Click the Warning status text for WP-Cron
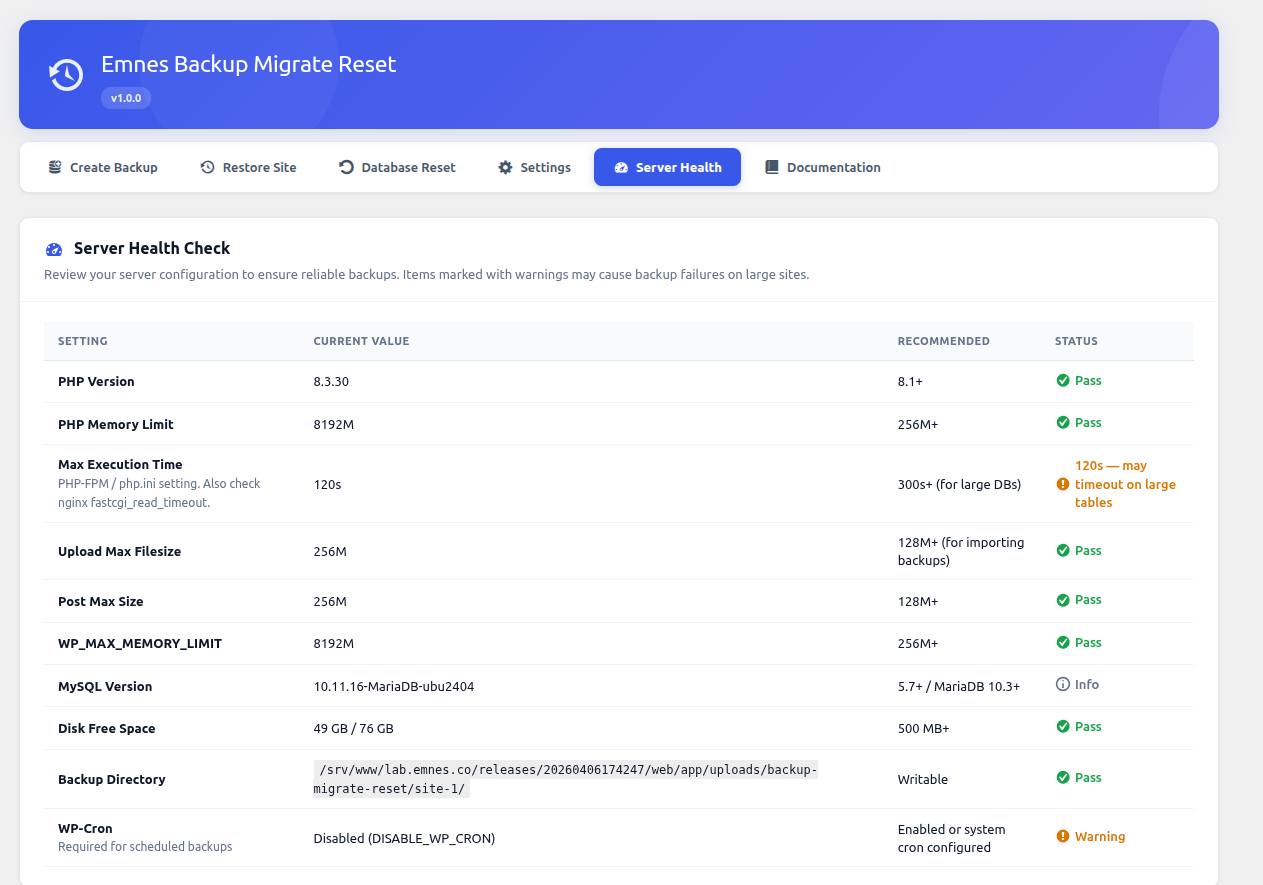This screenshot has width=1263, height=885. (x=1100, y=836)
